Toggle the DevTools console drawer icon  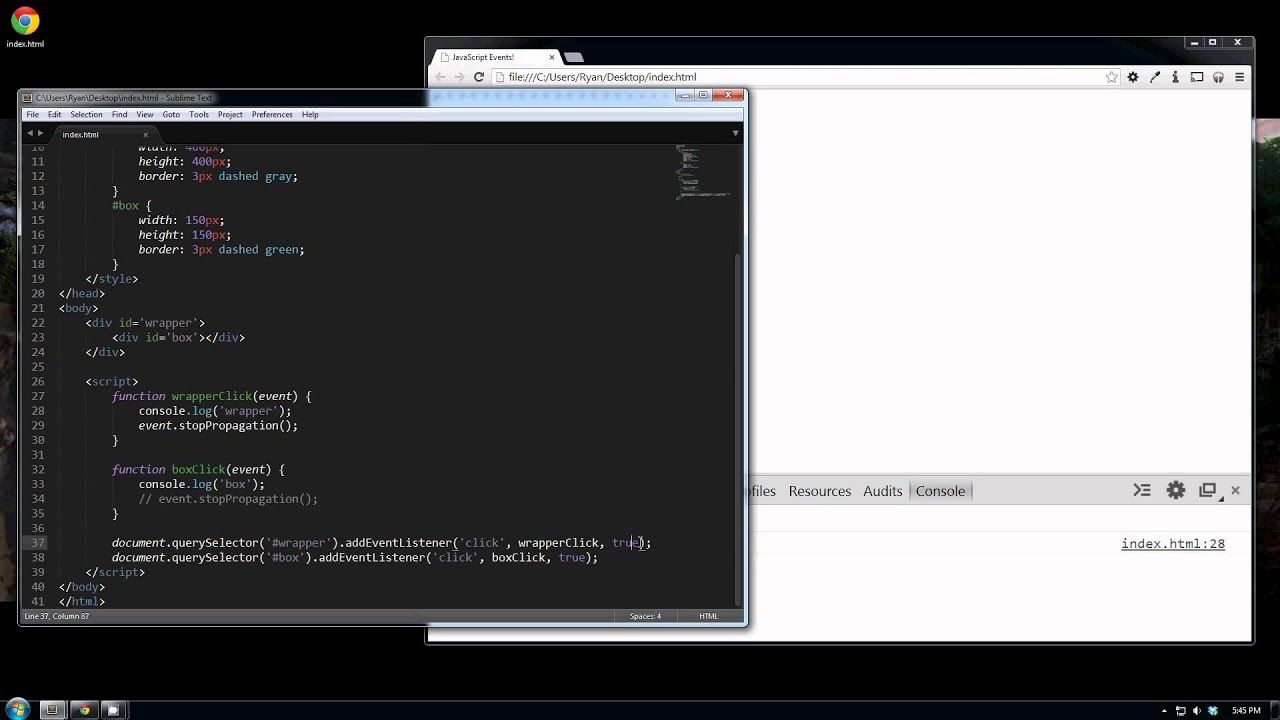pos(1142,490)
